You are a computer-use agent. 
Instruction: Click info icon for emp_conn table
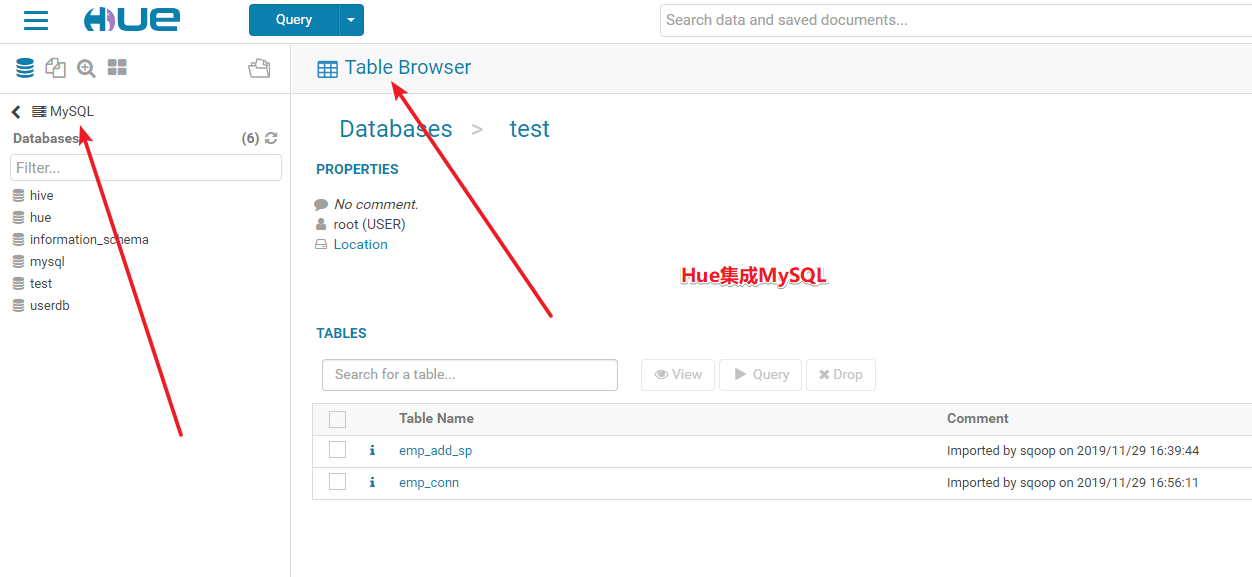pos(372,483)
